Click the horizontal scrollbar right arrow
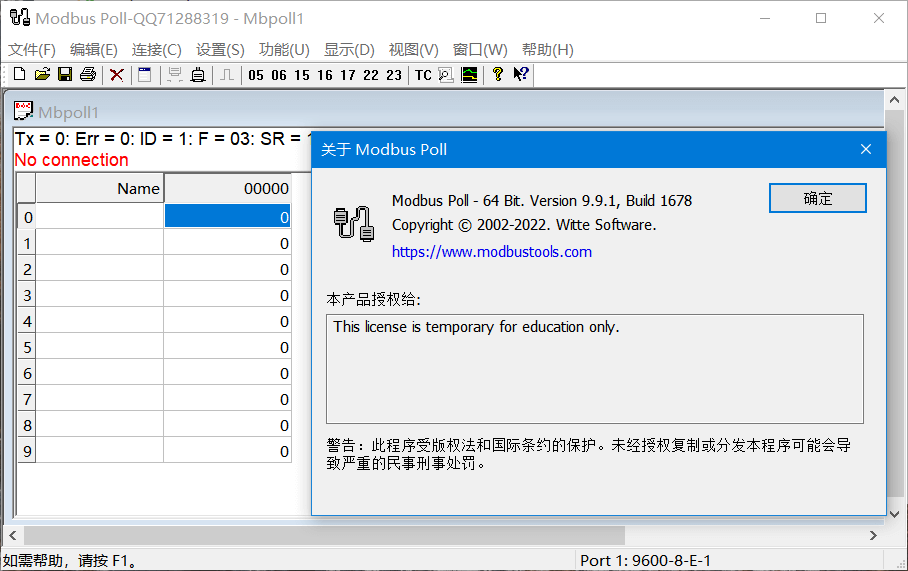Screen dimensions: 908x571 tap(873, 536)
